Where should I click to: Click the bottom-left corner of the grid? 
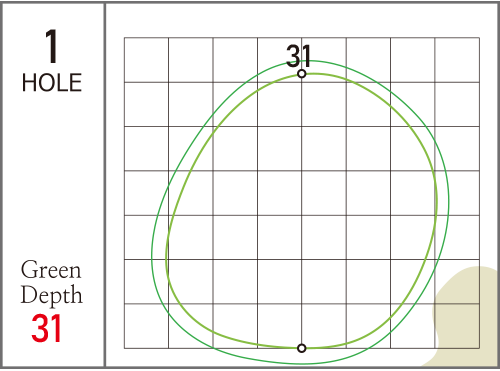[x=124, y=348]
